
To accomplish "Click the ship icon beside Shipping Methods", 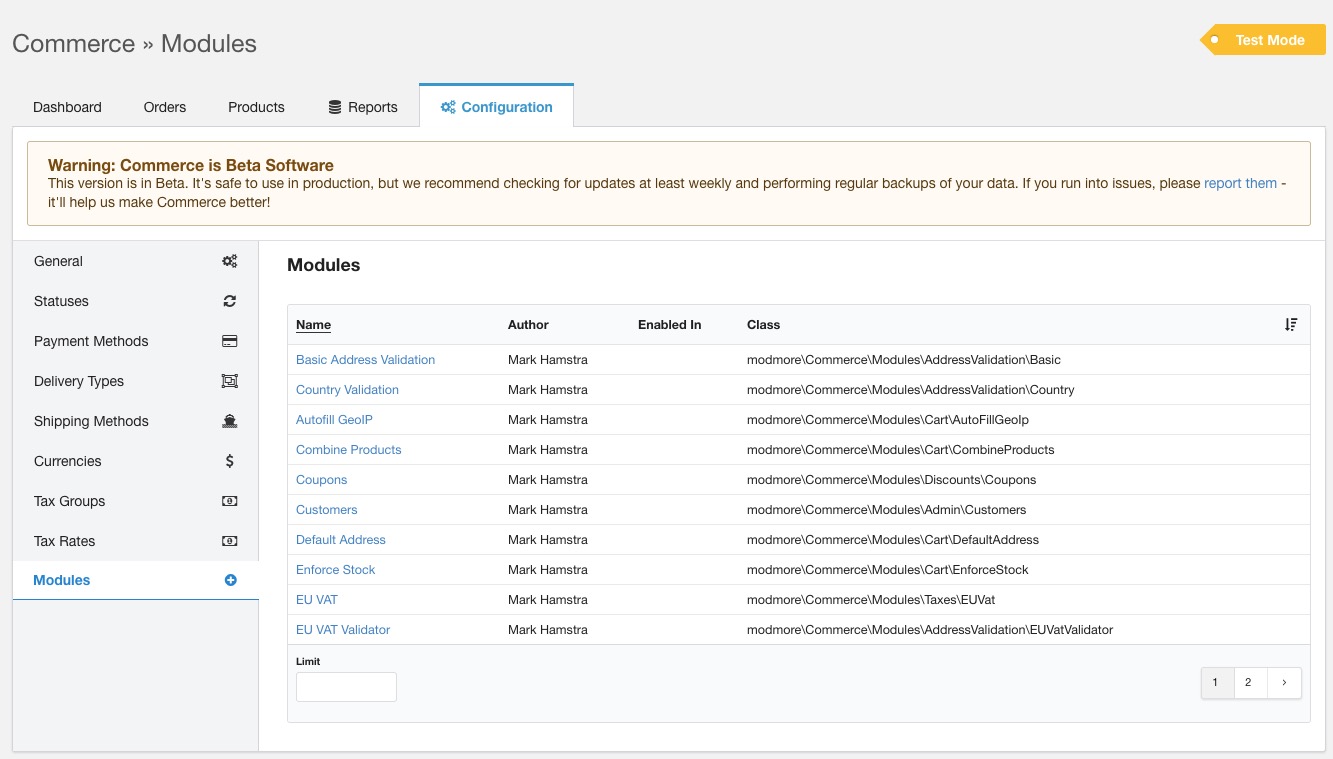I will (x=230, y=421).
